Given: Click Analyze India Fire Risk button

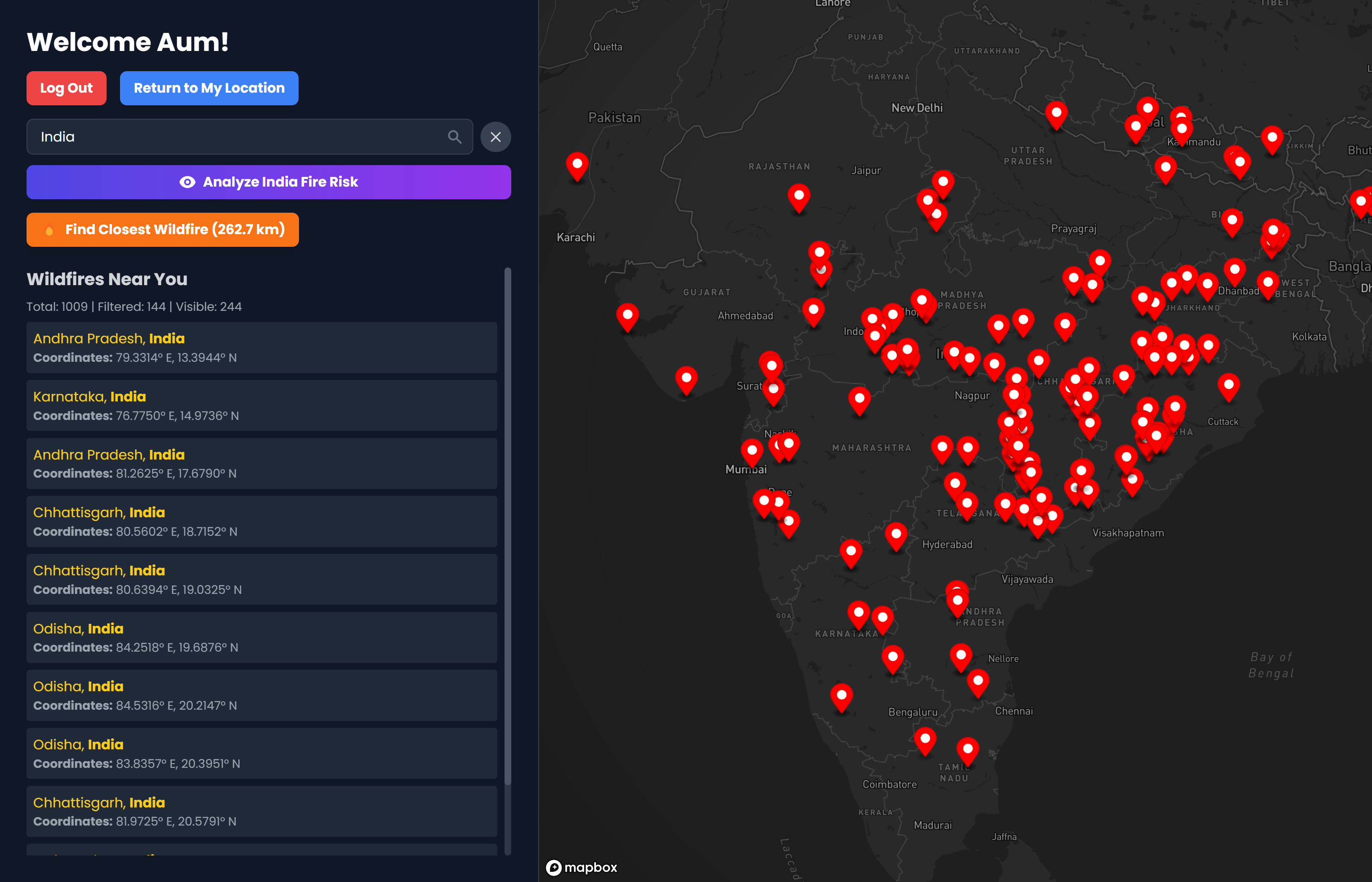Looking at the screenshot, I should click(x=269, y=182).
